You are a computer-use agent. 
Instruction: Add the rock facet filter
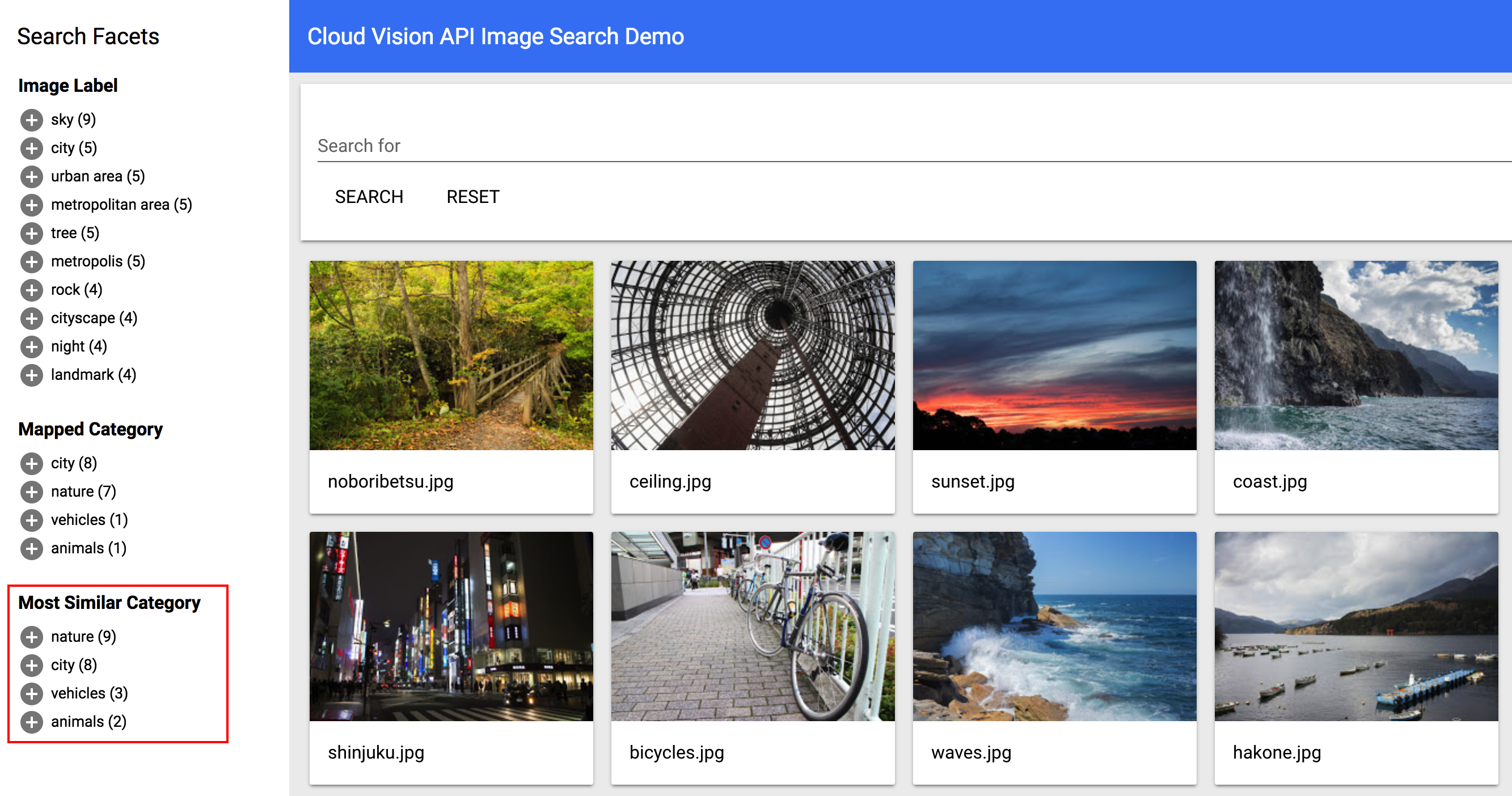32,290
